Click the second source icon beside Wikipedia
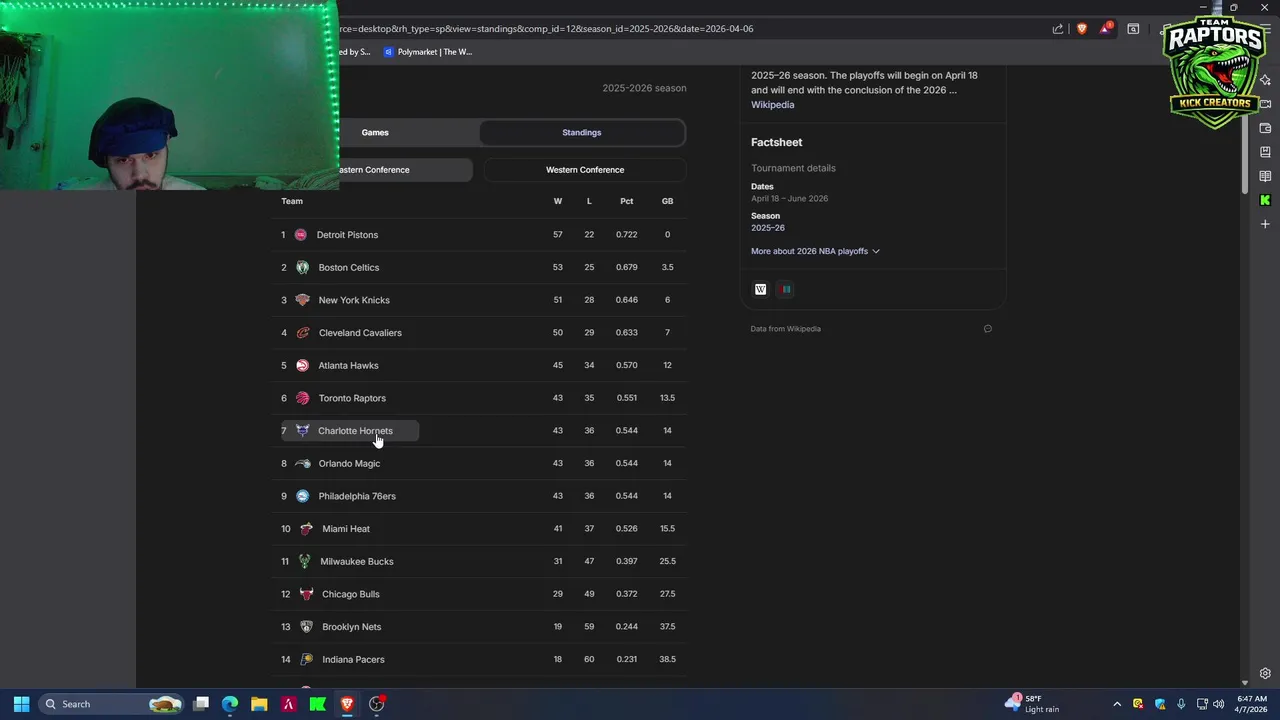This screenshot has height=720, width=1280. (x=786, y=289)
